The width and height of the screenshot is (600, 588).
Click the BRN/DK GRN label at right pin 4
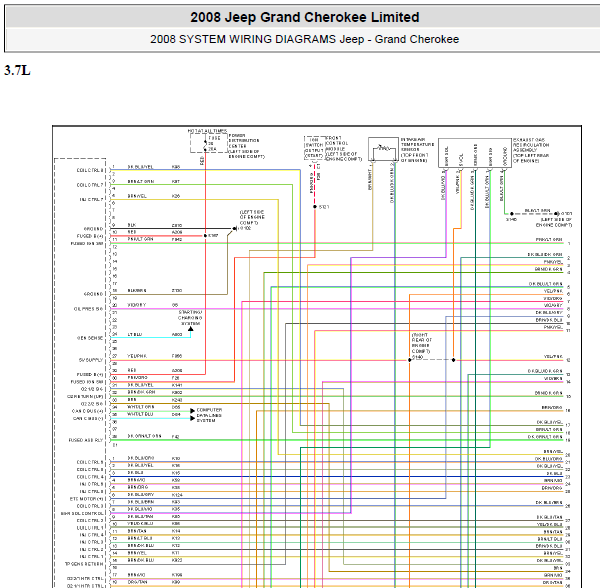(x=548, y=269)
